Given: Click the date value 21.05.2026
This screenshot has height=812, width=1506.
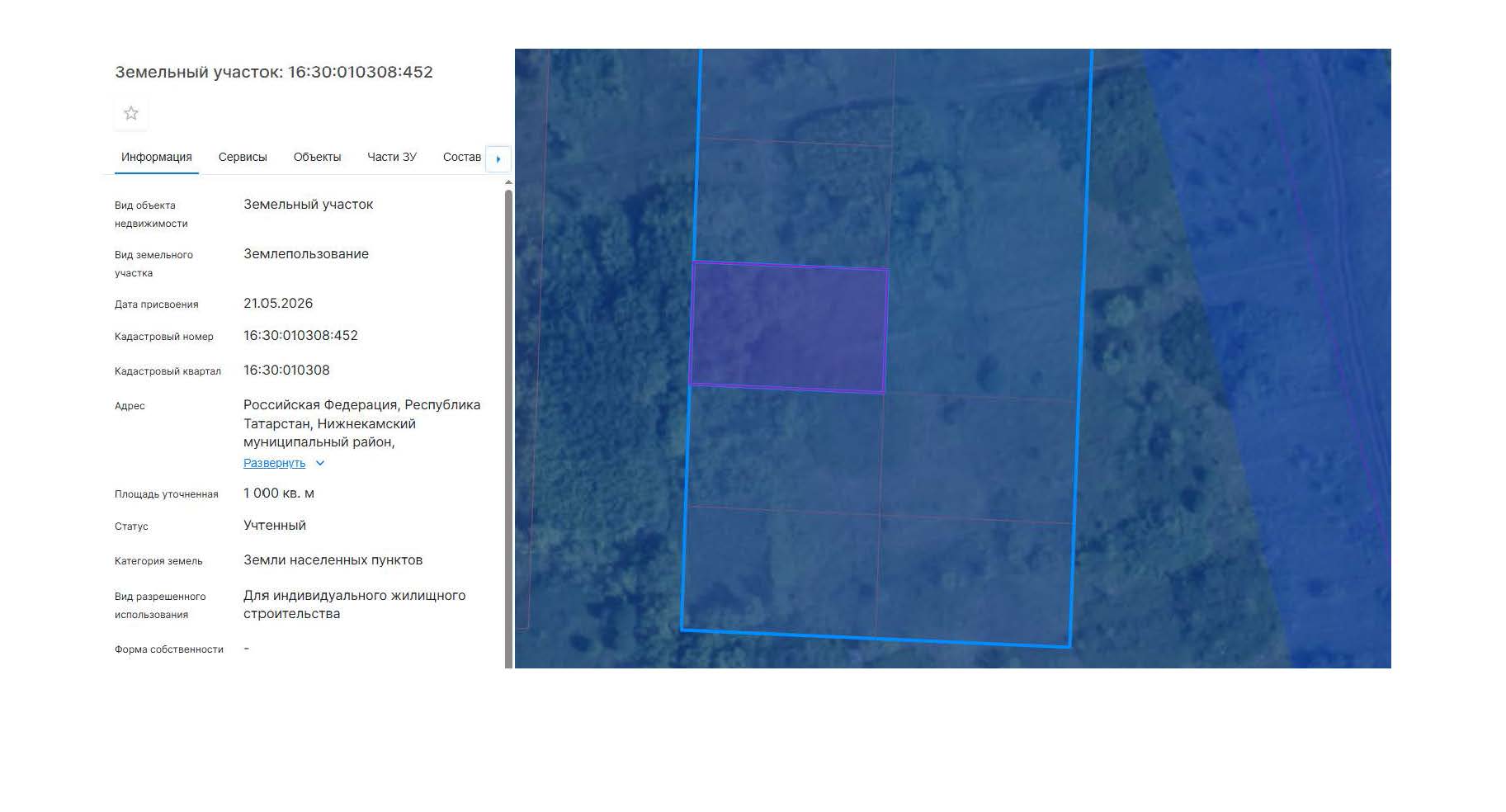Looking at the screenshot, I should point(278,304).
